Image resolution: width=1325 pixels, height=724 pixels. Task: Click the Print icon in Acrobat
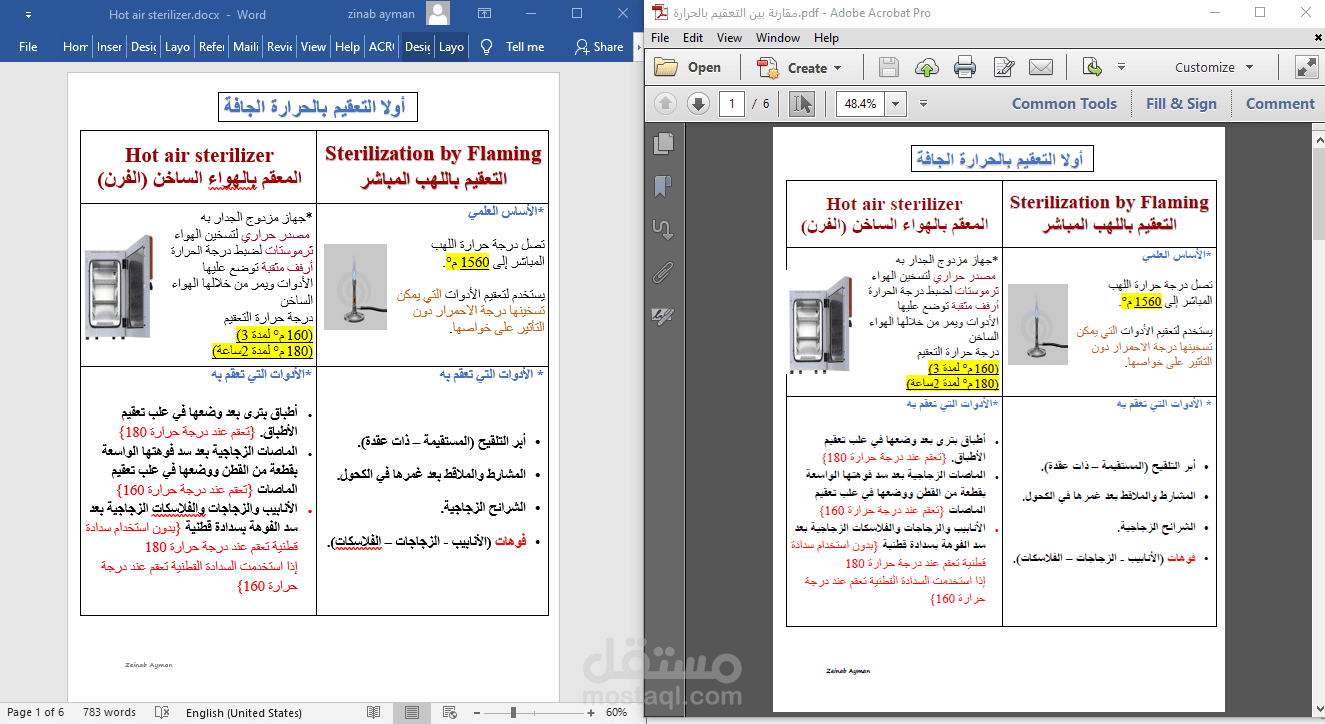(x=965, y=68)
